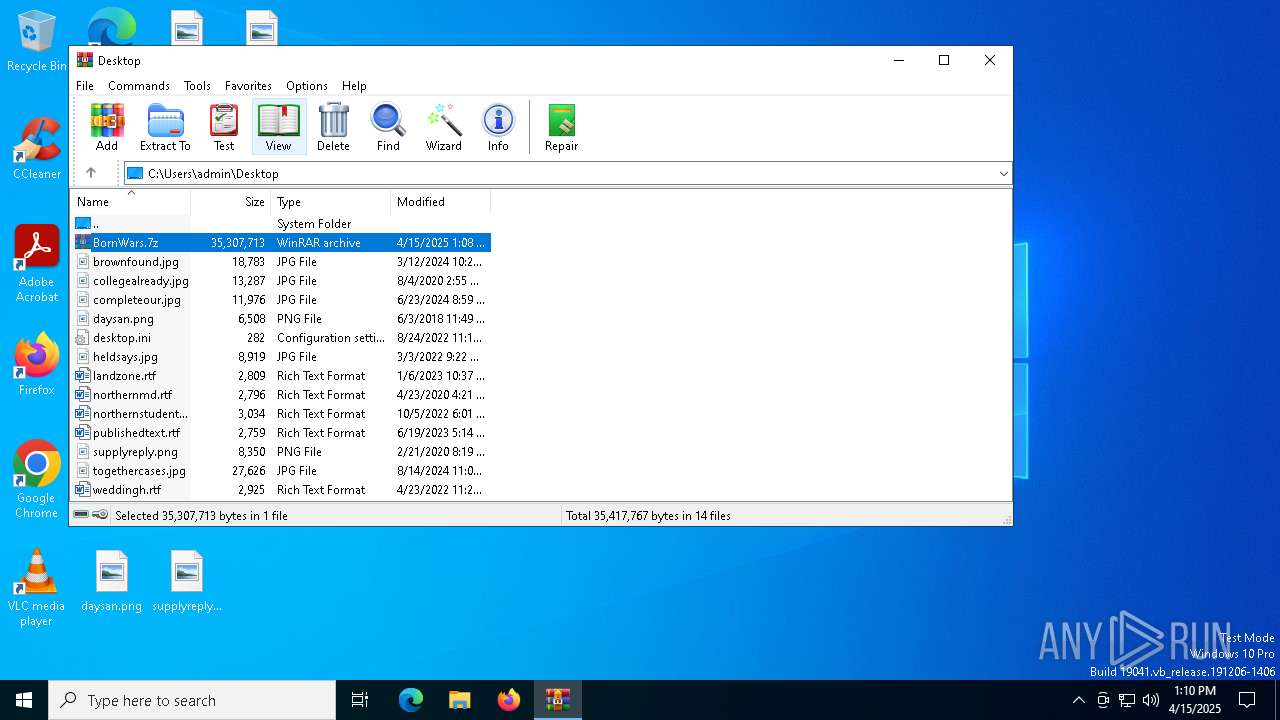The image size is (1280, 720).
Task: Select supplyreply.png in the file list
Action: [x=281, y=452]
